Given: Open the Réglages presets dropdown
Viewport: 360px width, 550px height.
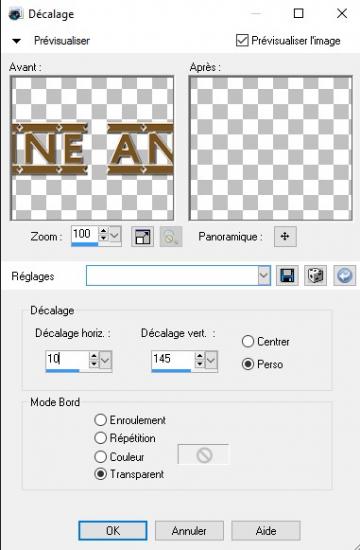Looking at the screenshot, I should tap(264, 276).
